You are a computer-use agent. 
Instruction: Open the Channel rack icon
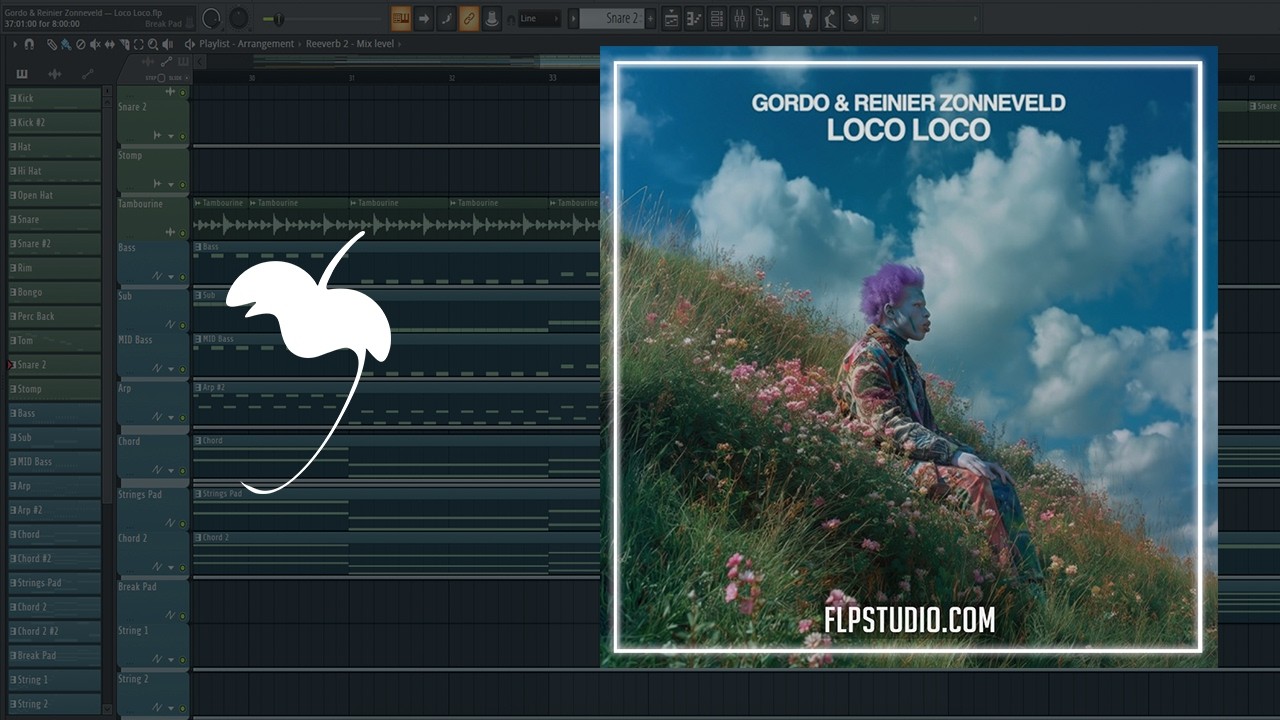pos(717,19)
